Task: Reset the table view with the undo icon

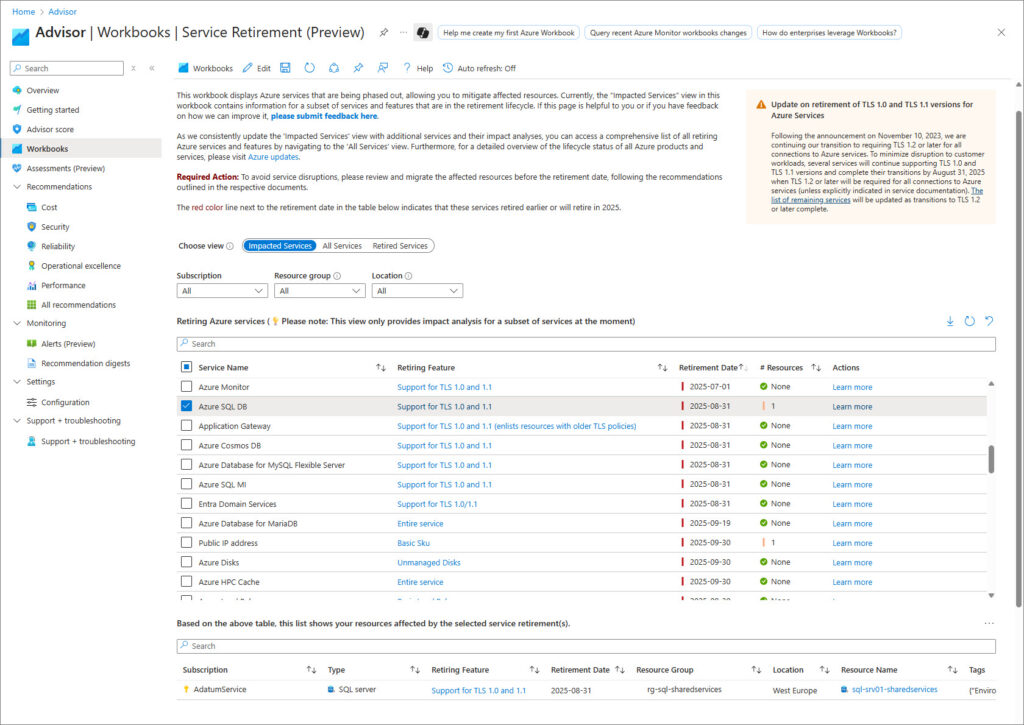Action: pos(990,320)
